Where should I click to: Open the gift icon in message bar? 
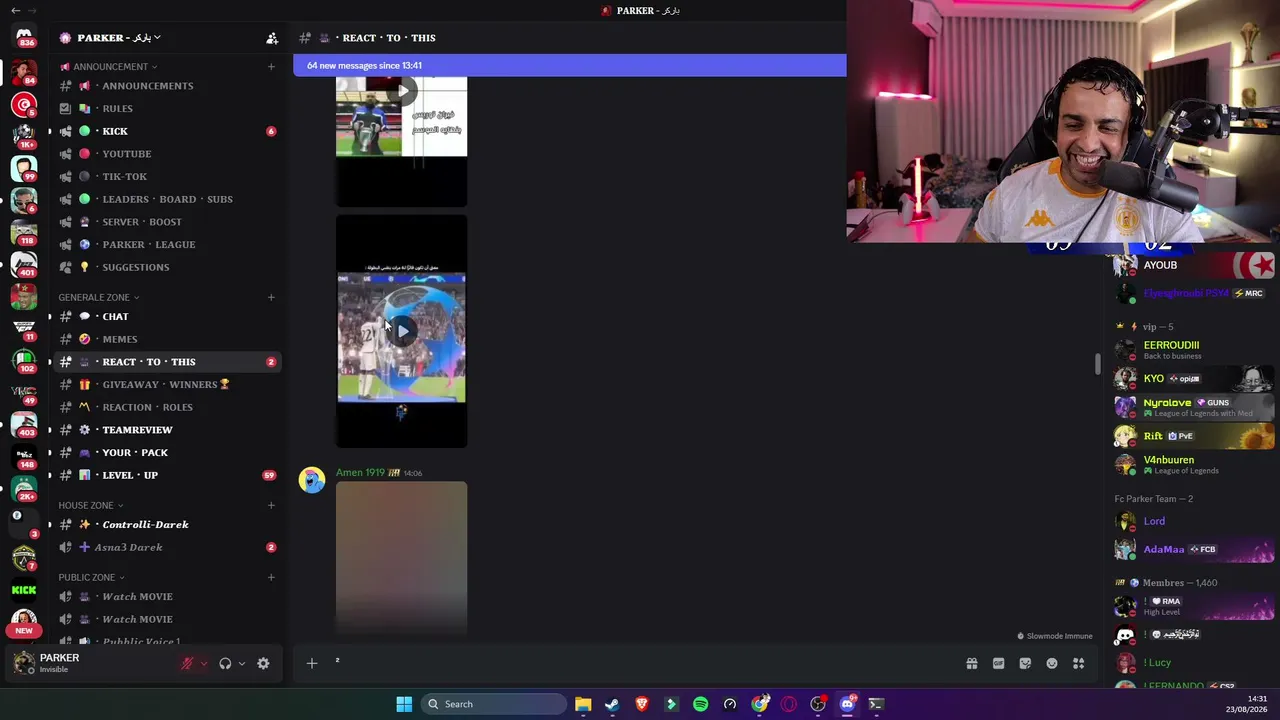[x=971, y=663]
